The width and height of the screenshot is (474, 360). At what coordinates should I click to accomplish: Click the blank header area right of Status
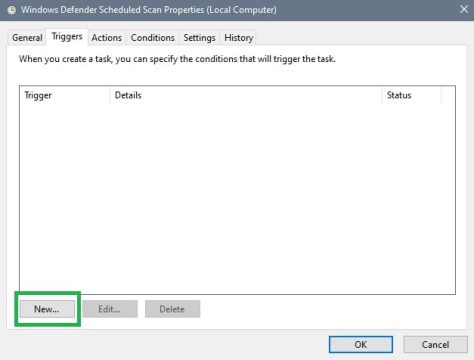pyautogui.click(x=448, y=95)
